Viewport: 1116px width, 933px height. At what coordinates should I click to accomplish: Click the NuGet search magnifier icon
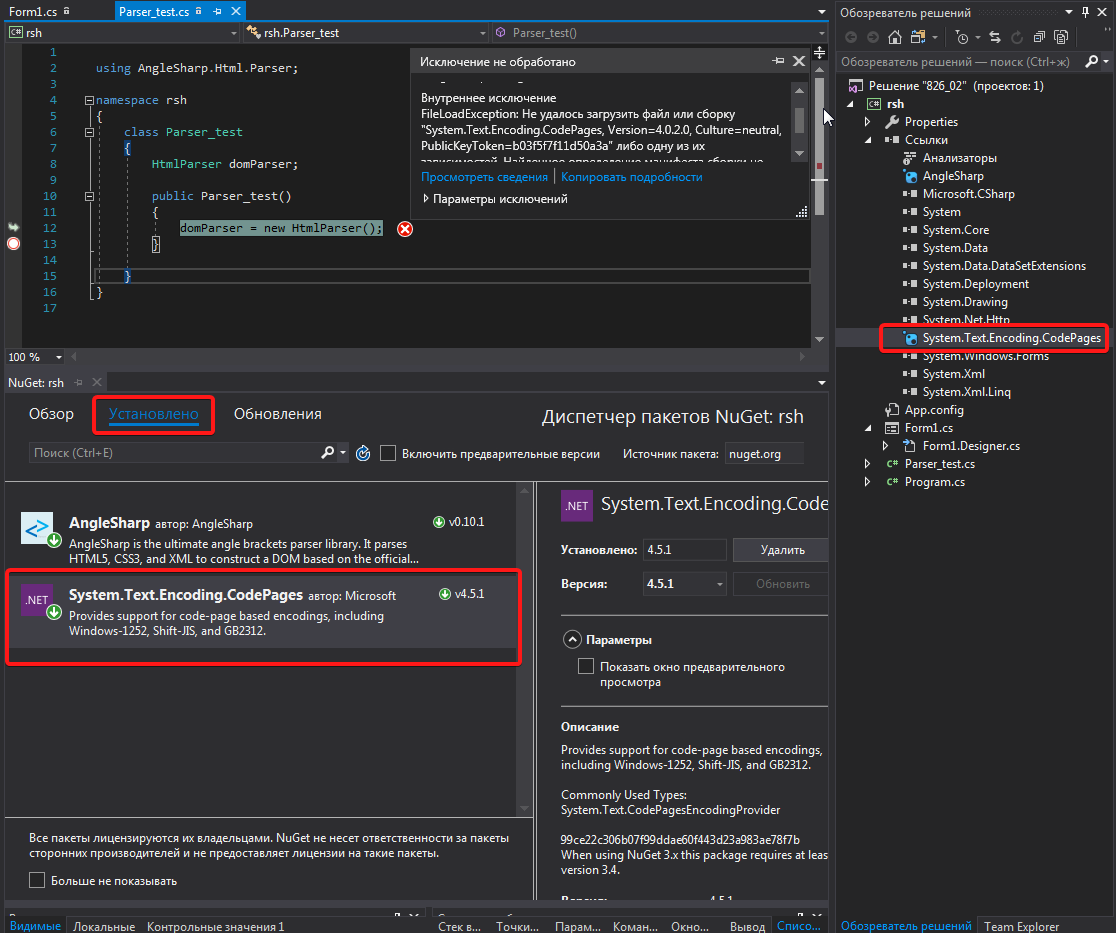[327, 453]
